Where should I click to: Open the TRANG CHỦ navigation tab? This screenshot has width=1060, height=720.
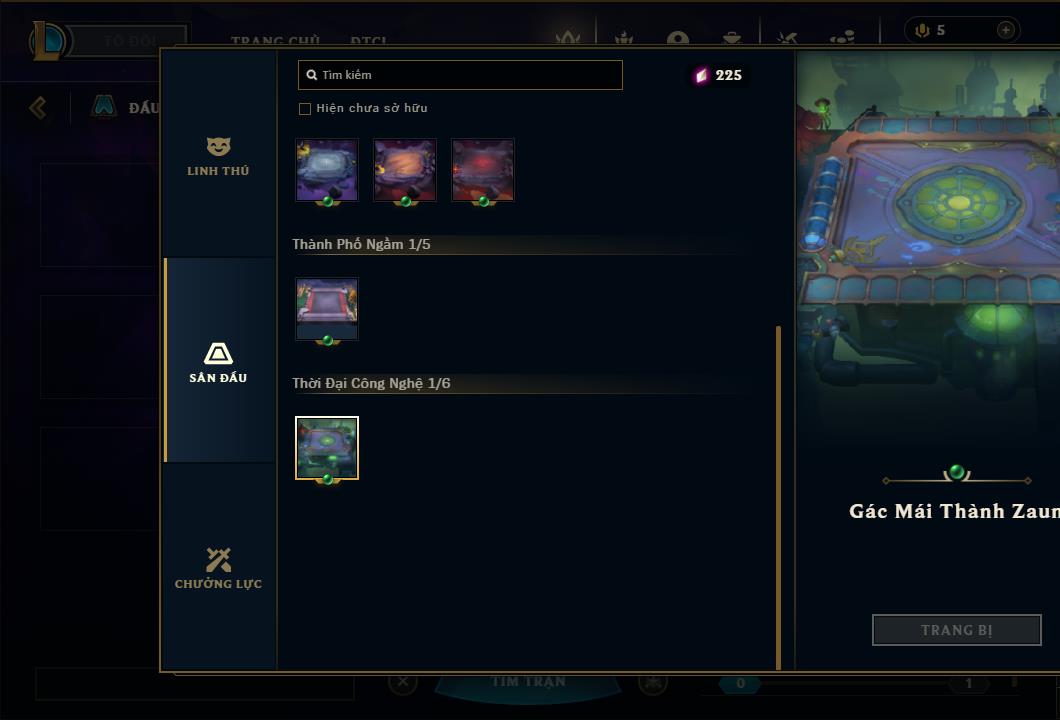point(275,41)
